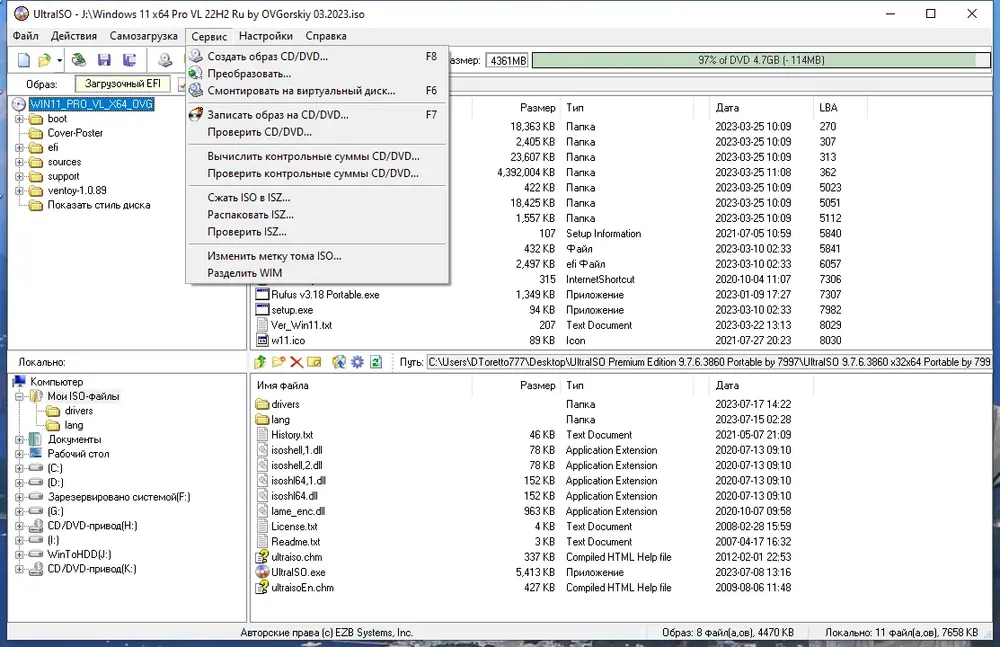Click the drive icon beside Смонтировать на виртуальный диск

click(x=196, y=91)
